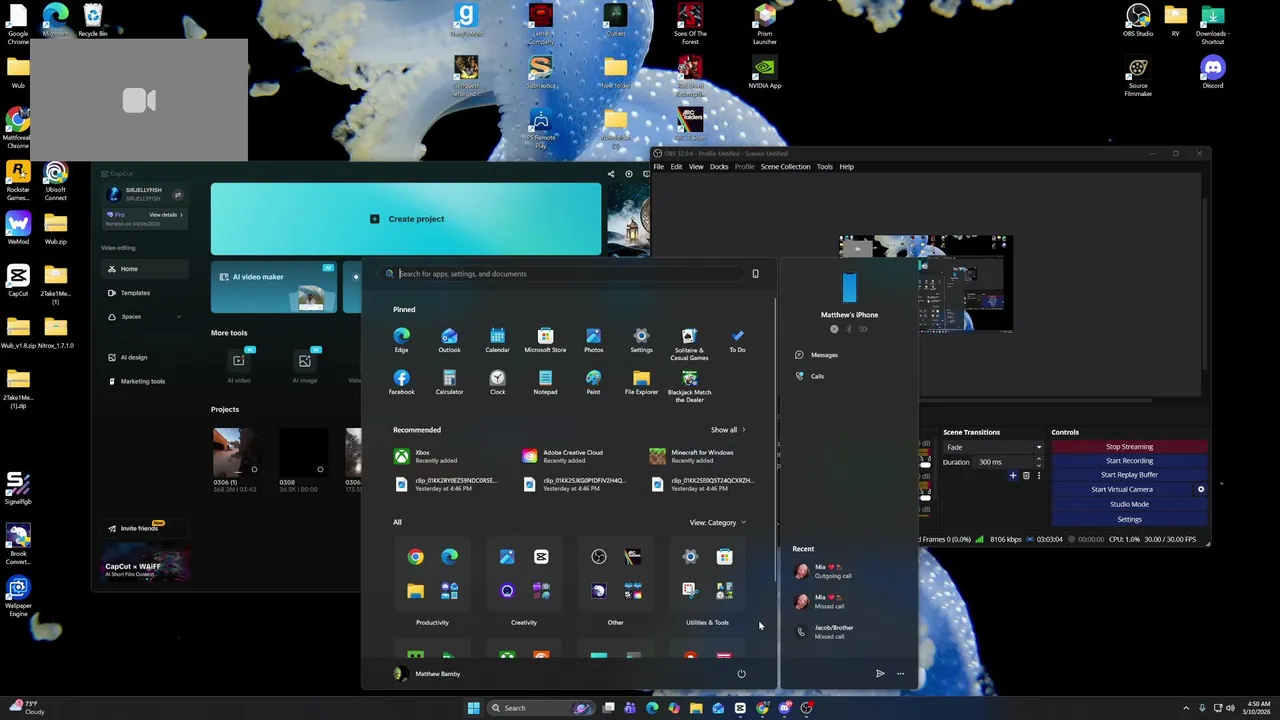The height and width of the screenshot is (720, 1280).
Task: Switch CapCut account via swap icon
Action: pyautogui.click(x=178, y=195)
